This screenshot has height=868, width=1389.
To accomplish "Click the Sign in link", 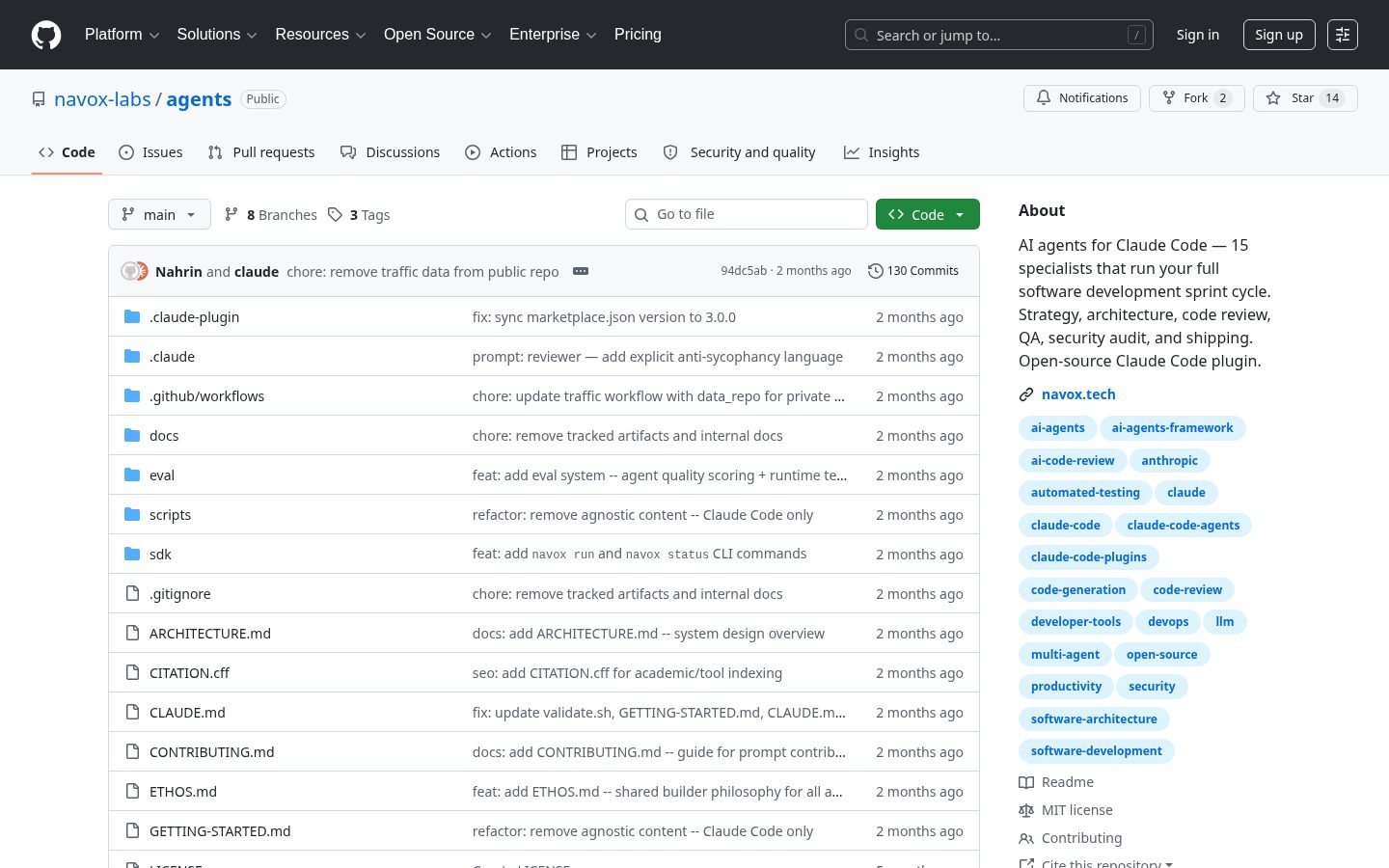I will pos(1198,35).
